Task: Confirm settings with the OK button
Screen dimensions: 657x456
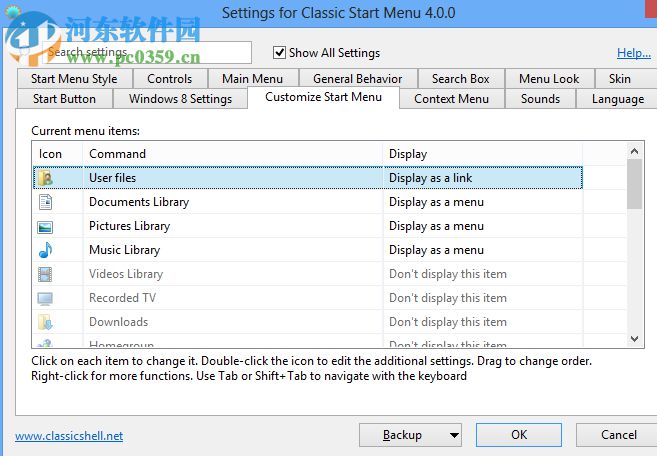Action: (x=519, y=435)
